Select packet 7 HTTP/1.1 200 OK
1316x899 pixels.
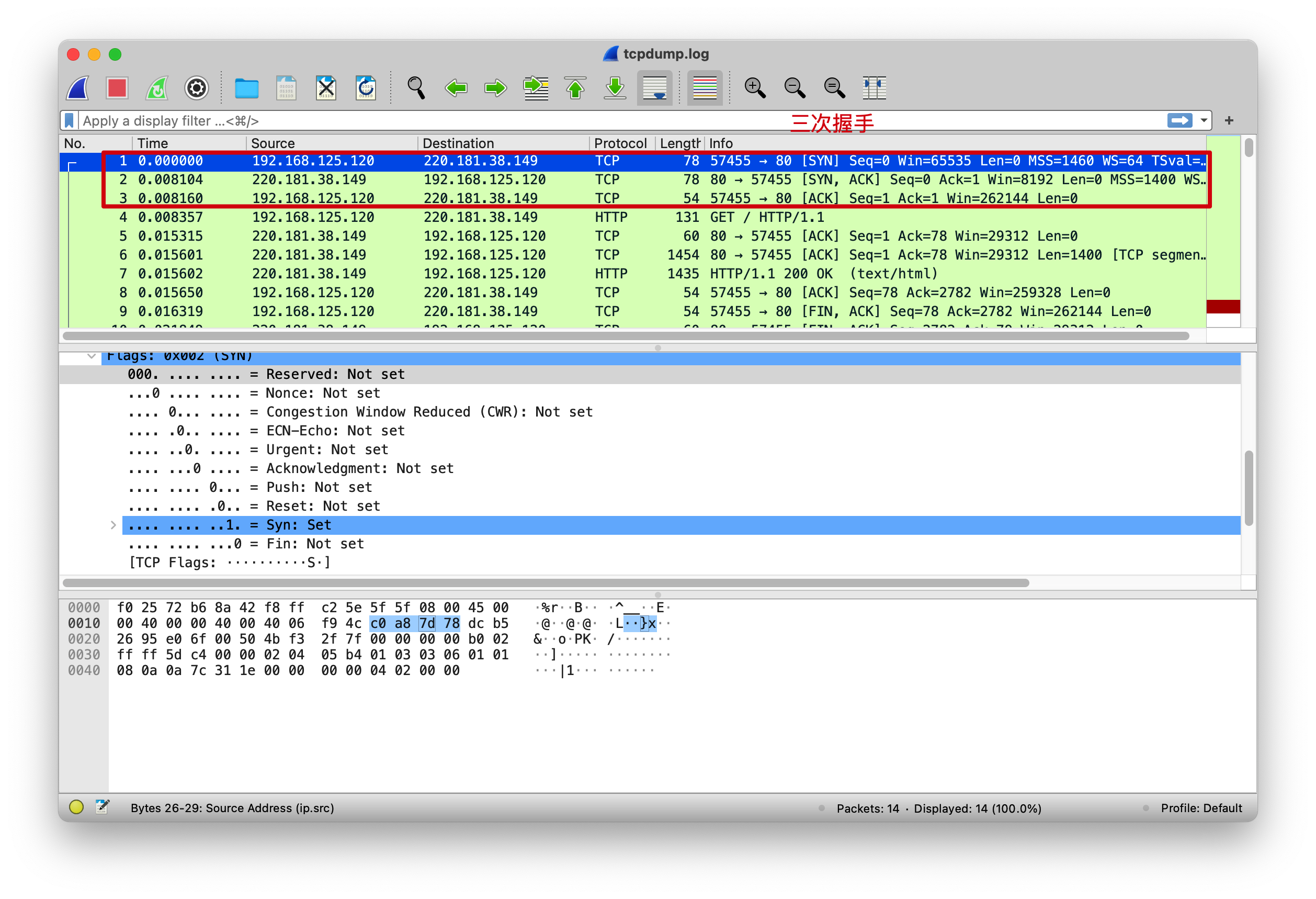pyautogui.click(x=633, y=274)
